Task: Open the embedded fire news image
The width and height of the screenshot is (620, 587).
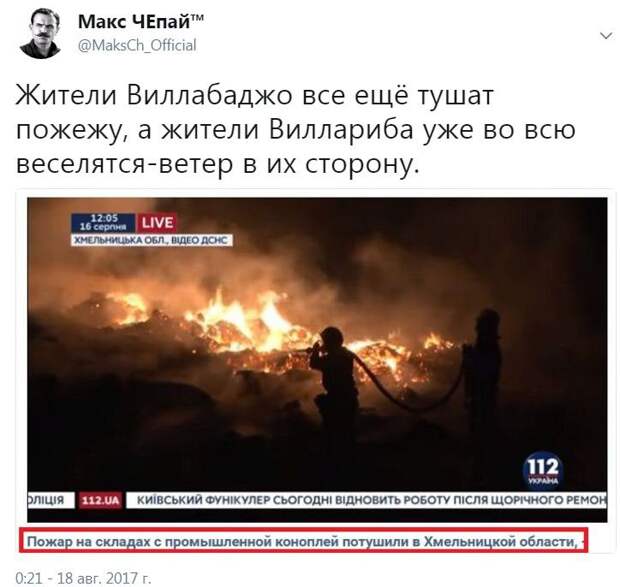Action: coord(317,360)
